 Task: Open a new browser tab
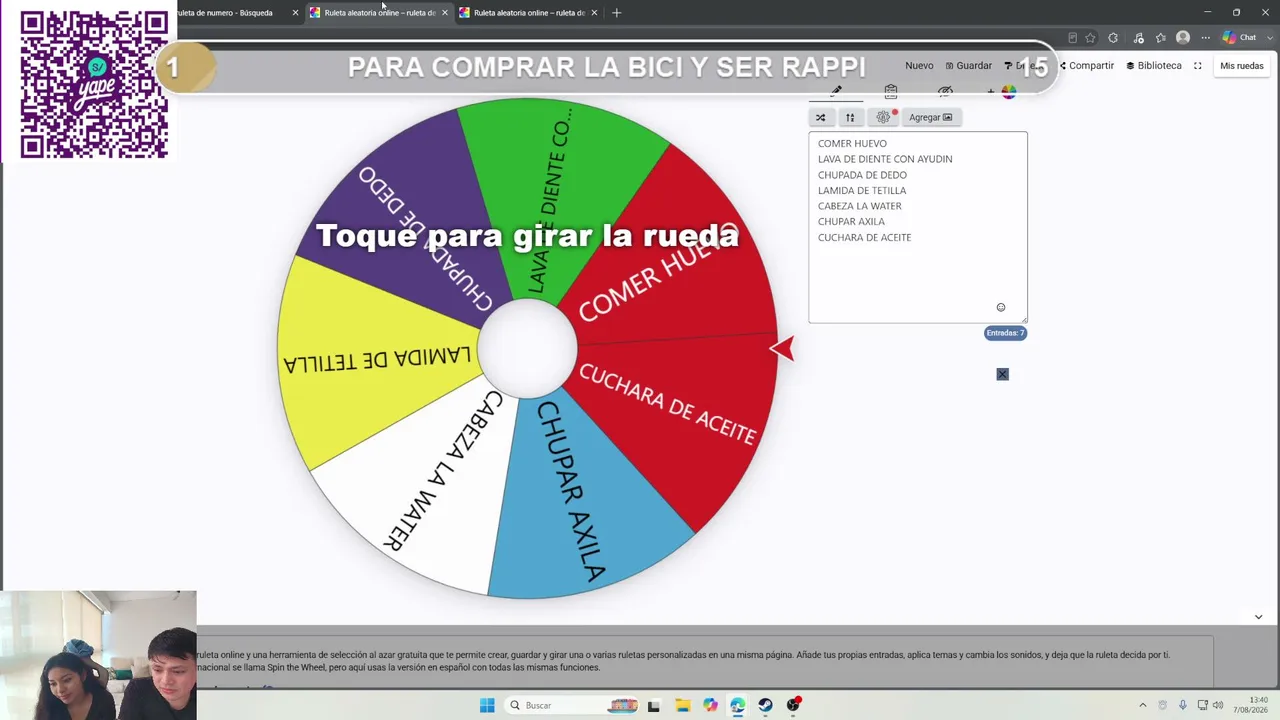click(x=616, y=13)
